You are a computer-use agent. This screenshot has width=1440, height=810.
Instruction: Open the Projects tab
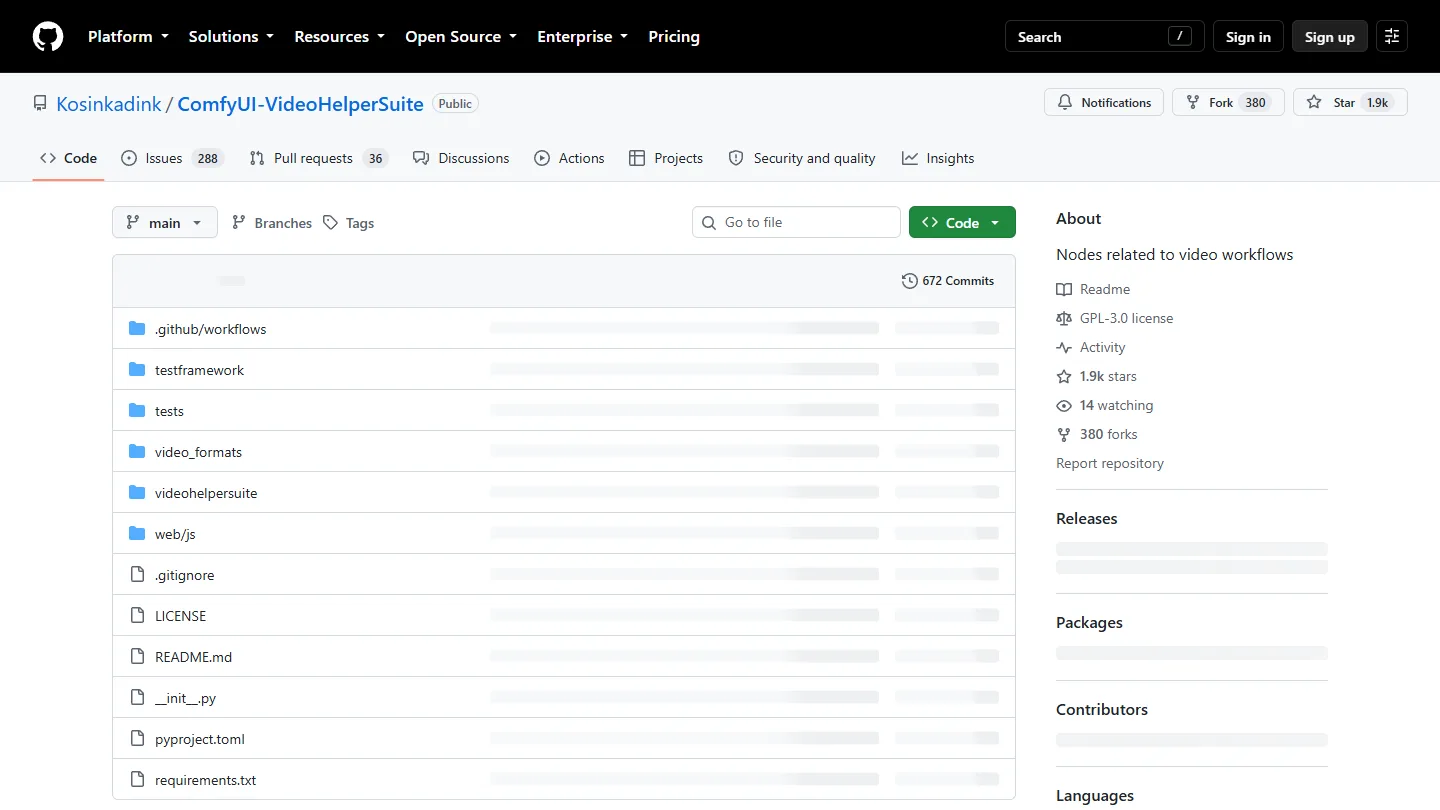click(x=666, y=158)
